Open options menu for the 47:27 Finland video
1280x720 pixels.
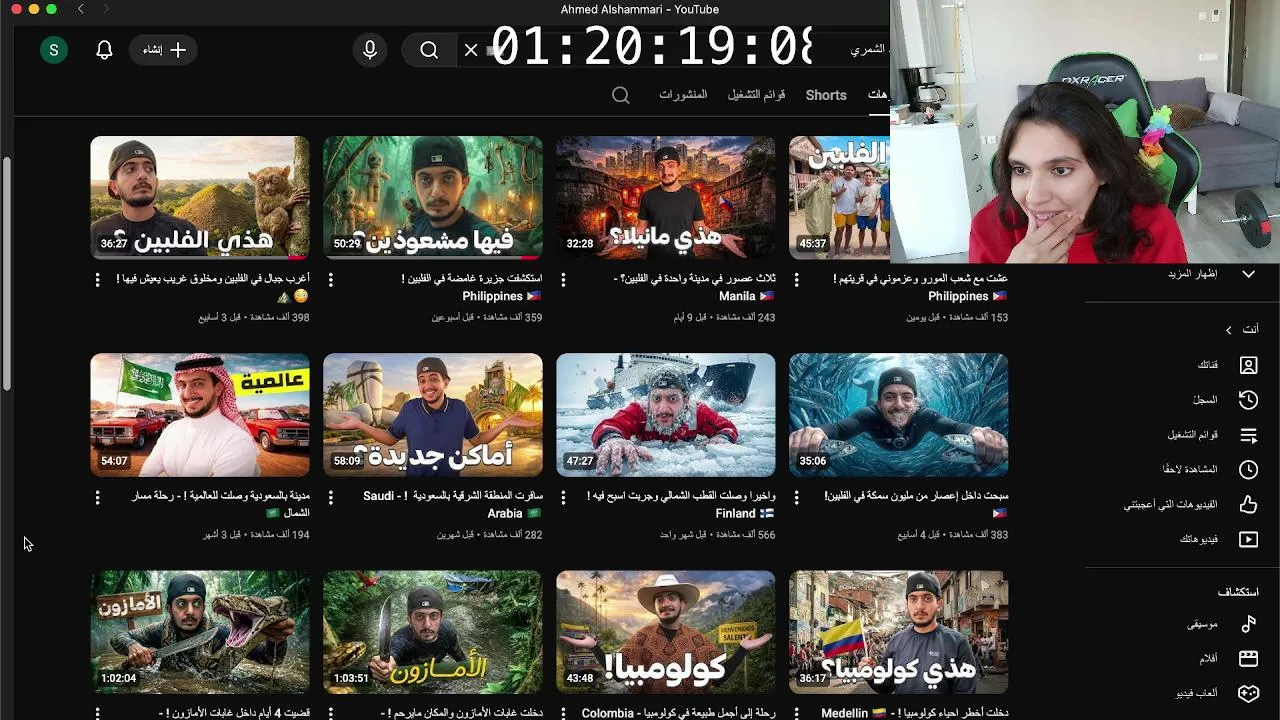click(x=563, y=497)
